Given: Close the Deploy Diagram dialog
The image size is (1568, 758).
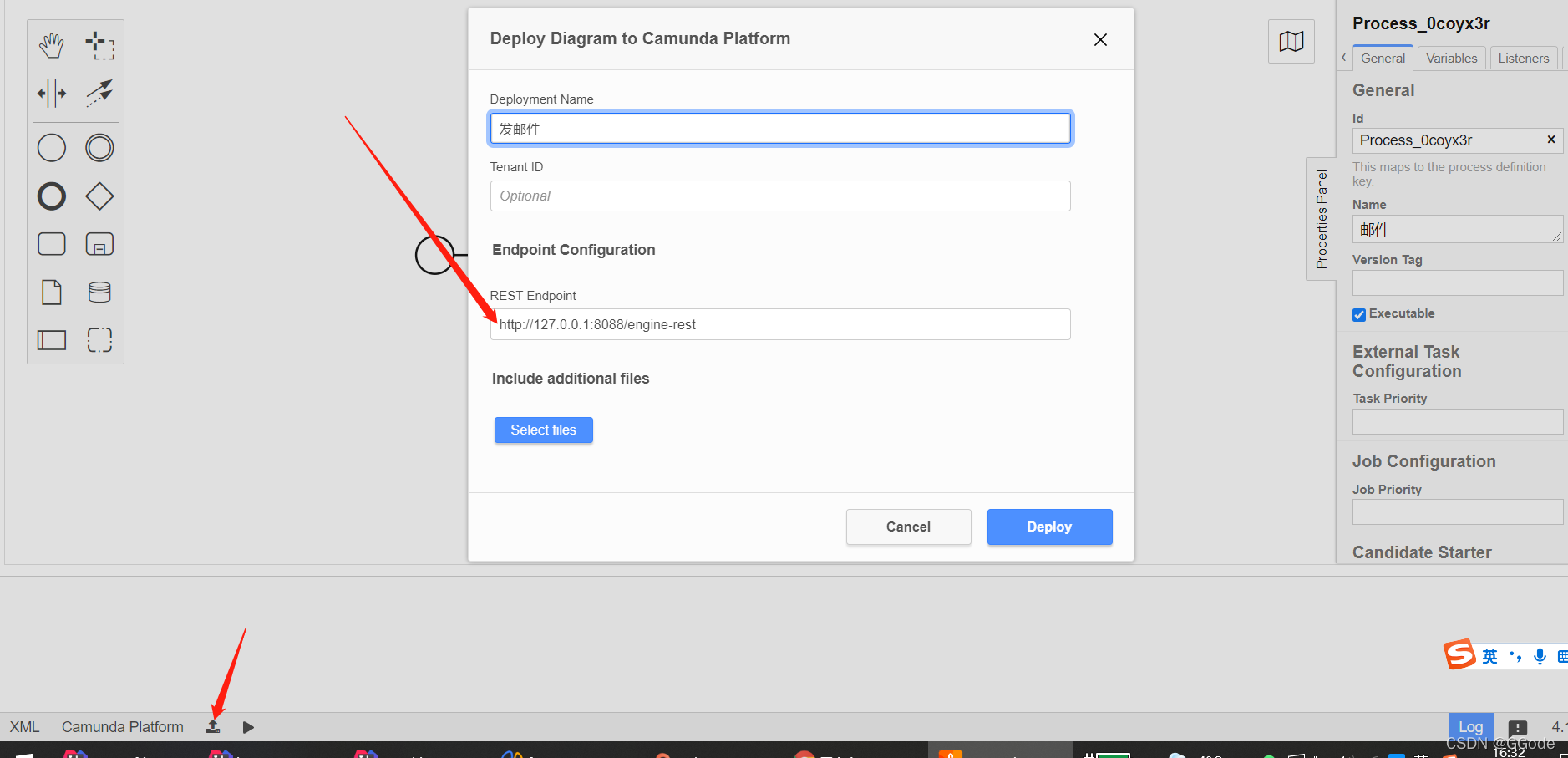Looking at the screenshot, I should [1100, 39].
